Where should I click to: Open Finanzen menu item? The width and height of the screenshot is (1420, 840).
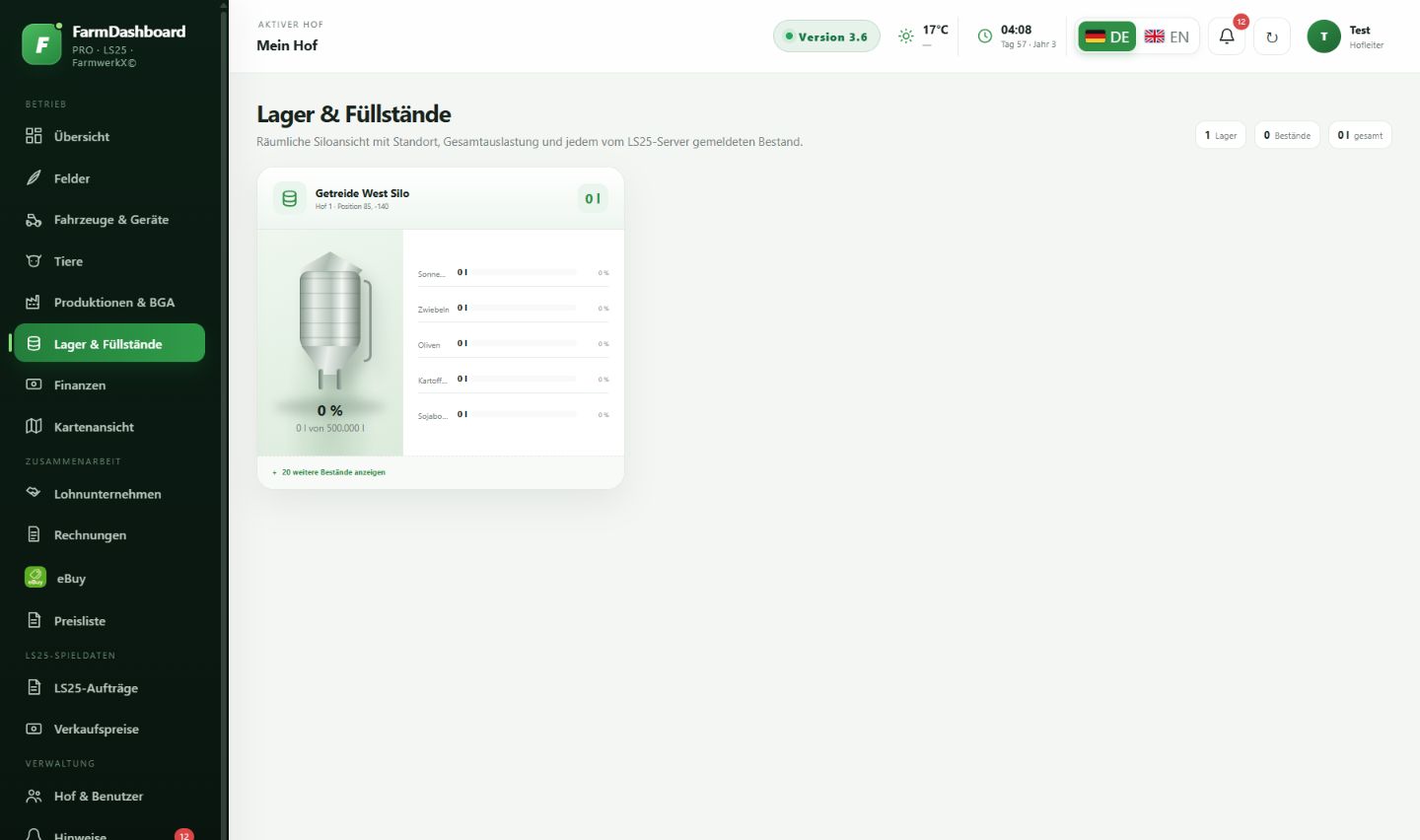point(109,385)
